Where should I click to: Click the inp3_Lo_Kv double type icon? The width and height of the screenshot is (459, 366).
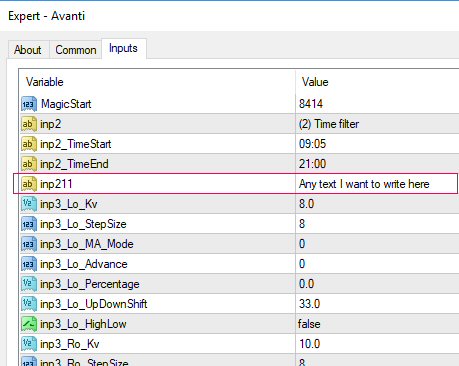(x=29, y=204)
